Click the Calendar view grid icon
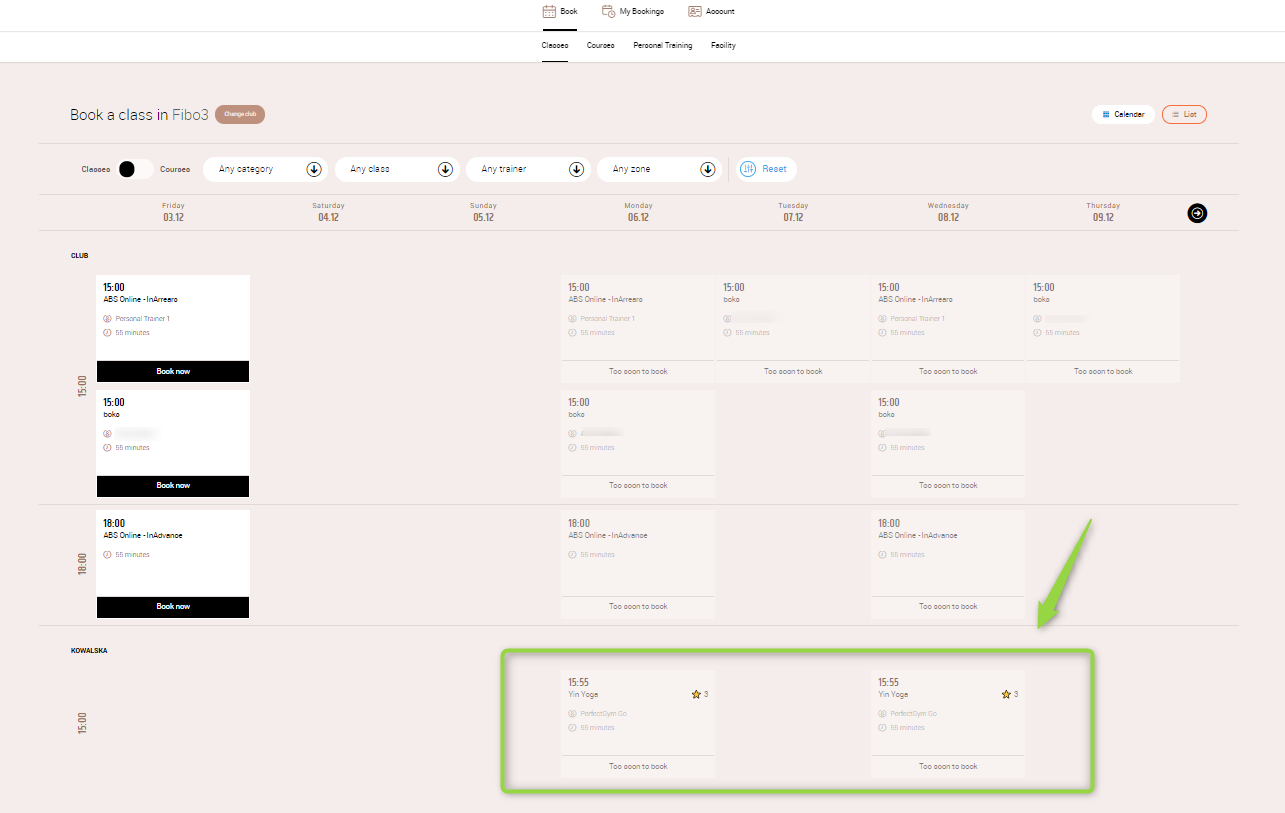This screenshot has height=813, width=1285. click(1105, 115)
